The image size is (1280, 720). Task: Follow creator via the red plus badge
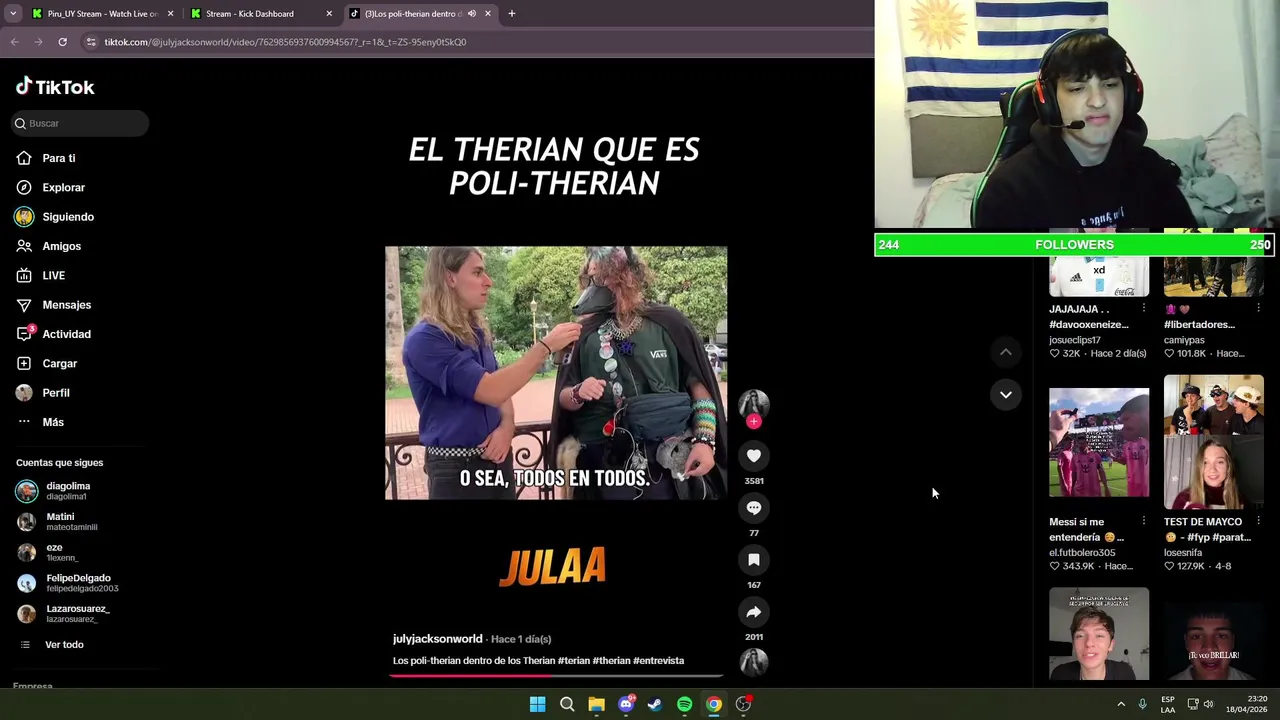click(754, 421)
